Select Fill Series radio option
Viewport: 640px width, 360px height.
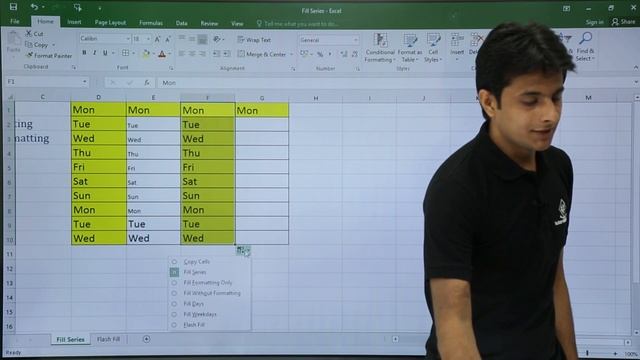pyautogui.click(x=174, y=272)
